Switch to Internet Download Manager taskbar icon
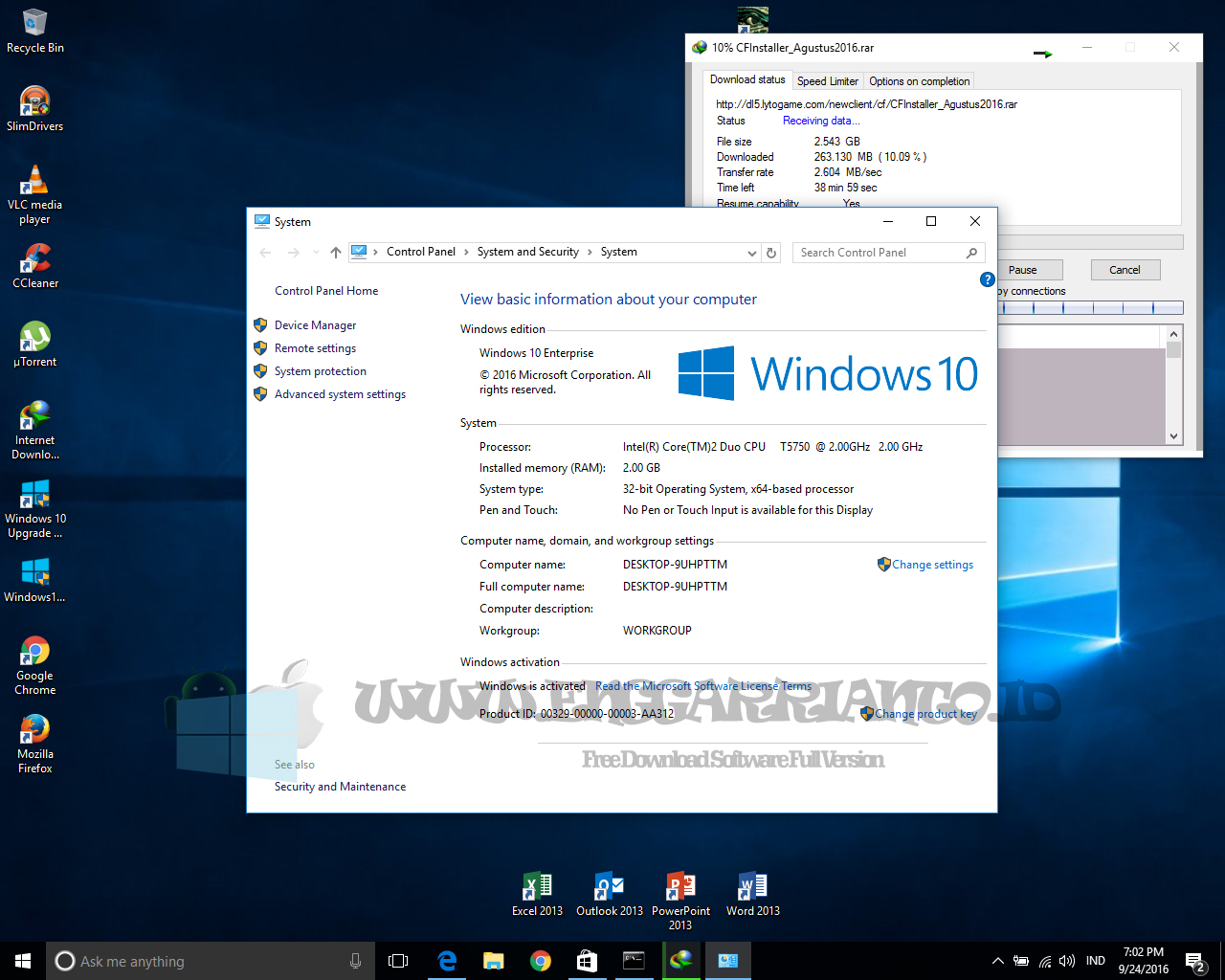 [680, 961]
